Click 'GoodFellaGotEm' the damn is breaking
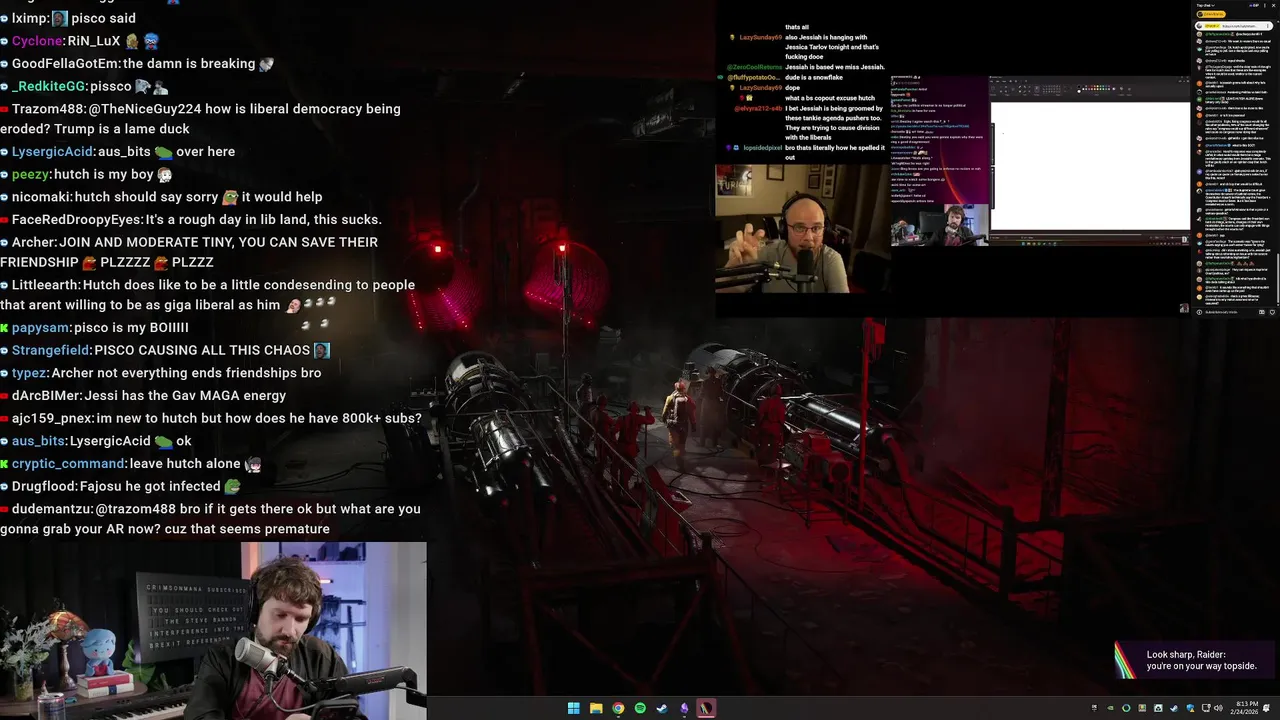 coord(137,64)
